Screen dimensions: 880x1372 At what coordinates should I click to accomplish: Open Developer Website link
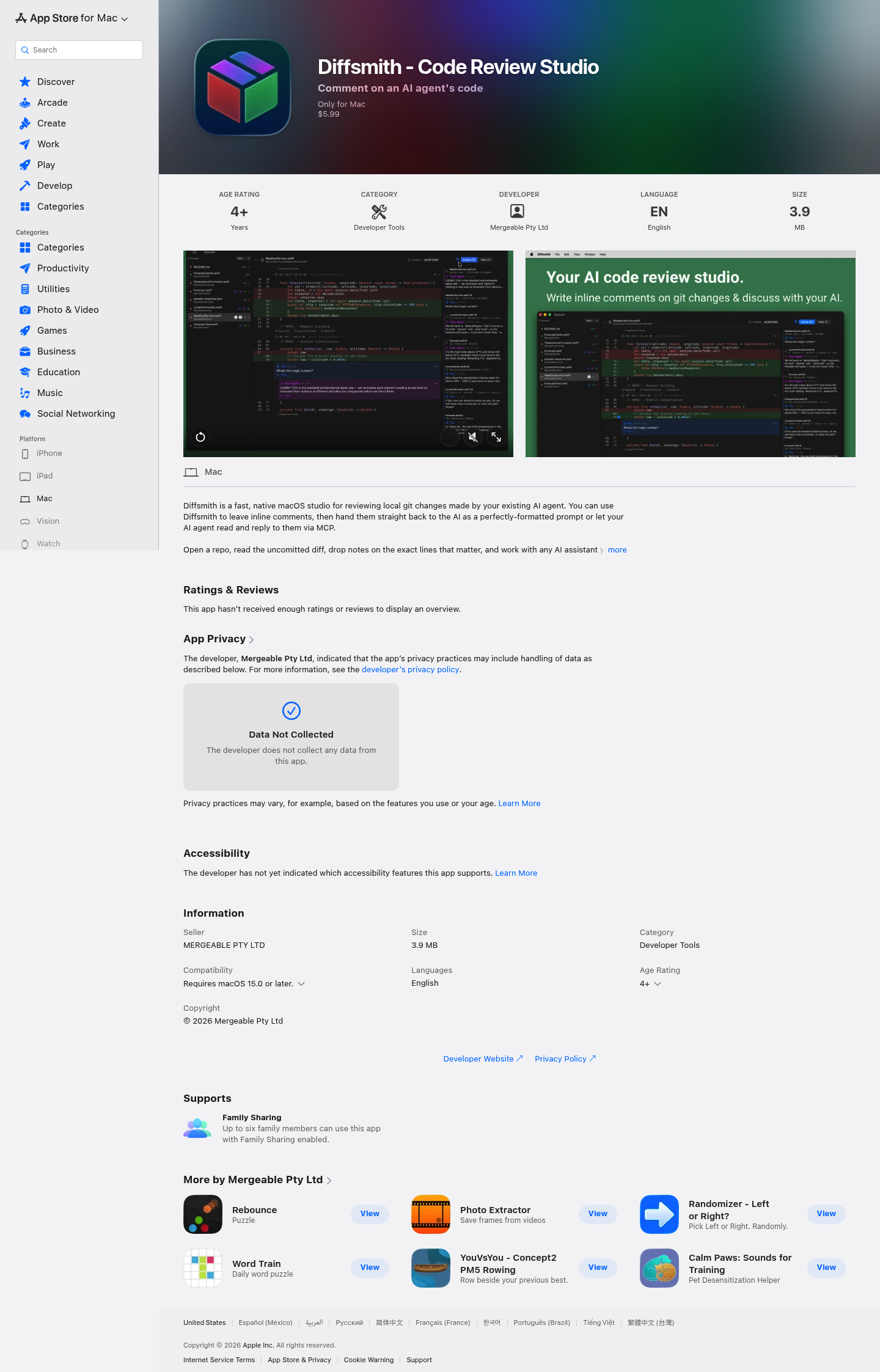(x=483, y=1059)
